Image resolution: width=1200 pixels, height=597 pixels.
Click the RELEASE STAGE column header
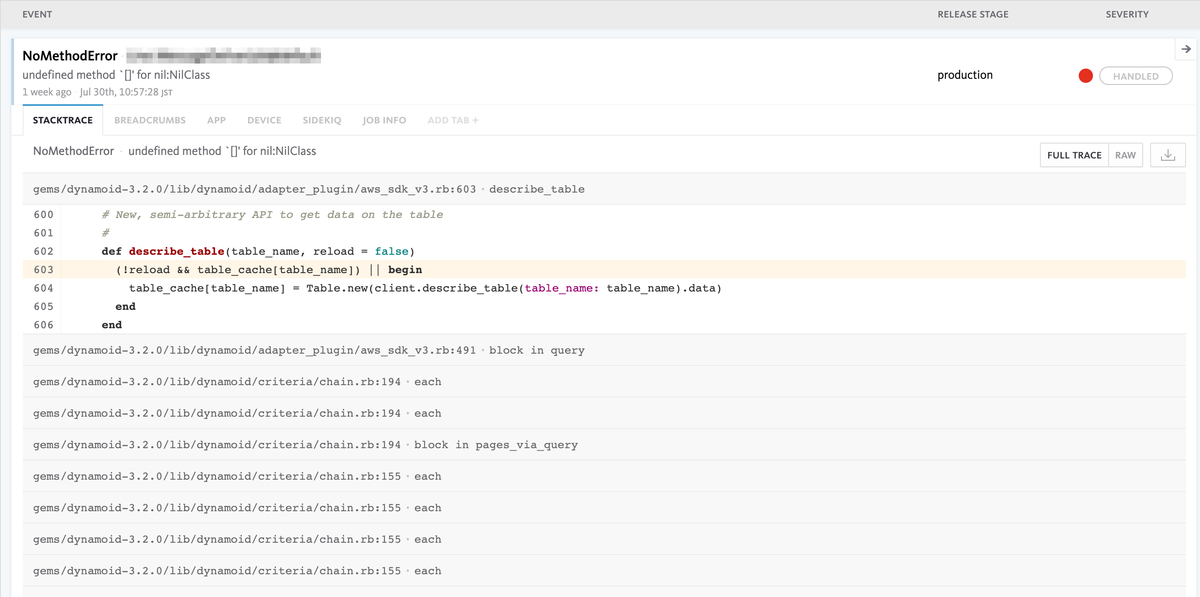(x=973, y=14)
